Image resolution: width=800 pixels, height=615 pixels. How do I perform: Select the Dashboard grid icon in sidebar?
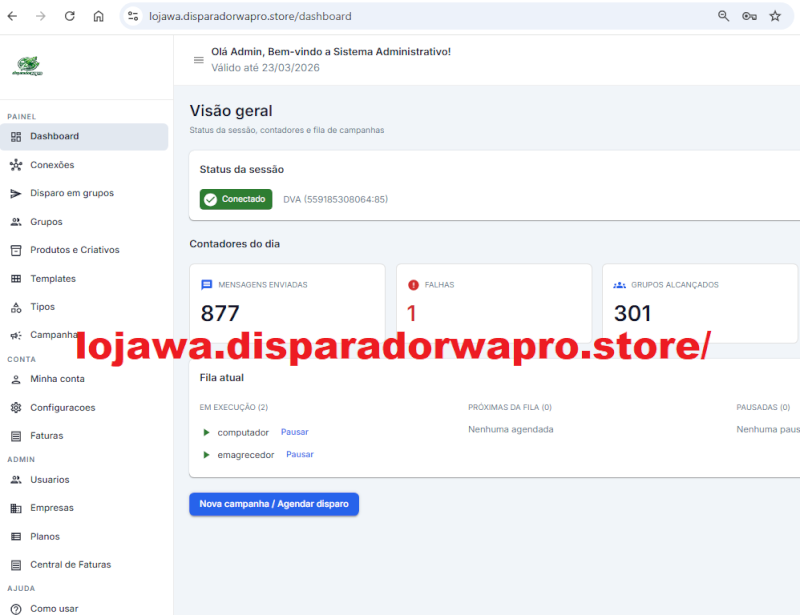click(17, 135)
